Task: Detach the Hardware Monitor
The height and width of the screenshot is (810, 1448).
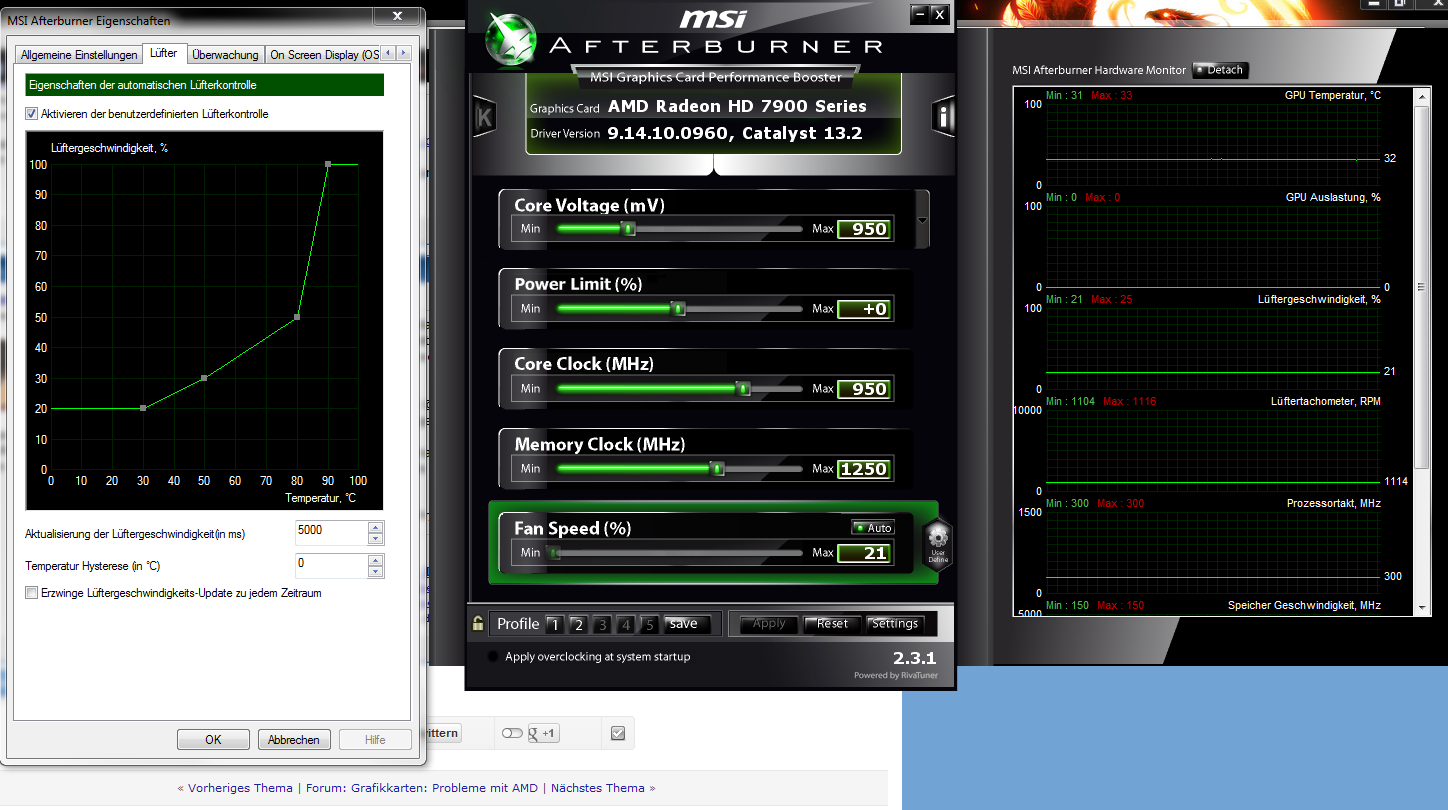Action: 1220,70
